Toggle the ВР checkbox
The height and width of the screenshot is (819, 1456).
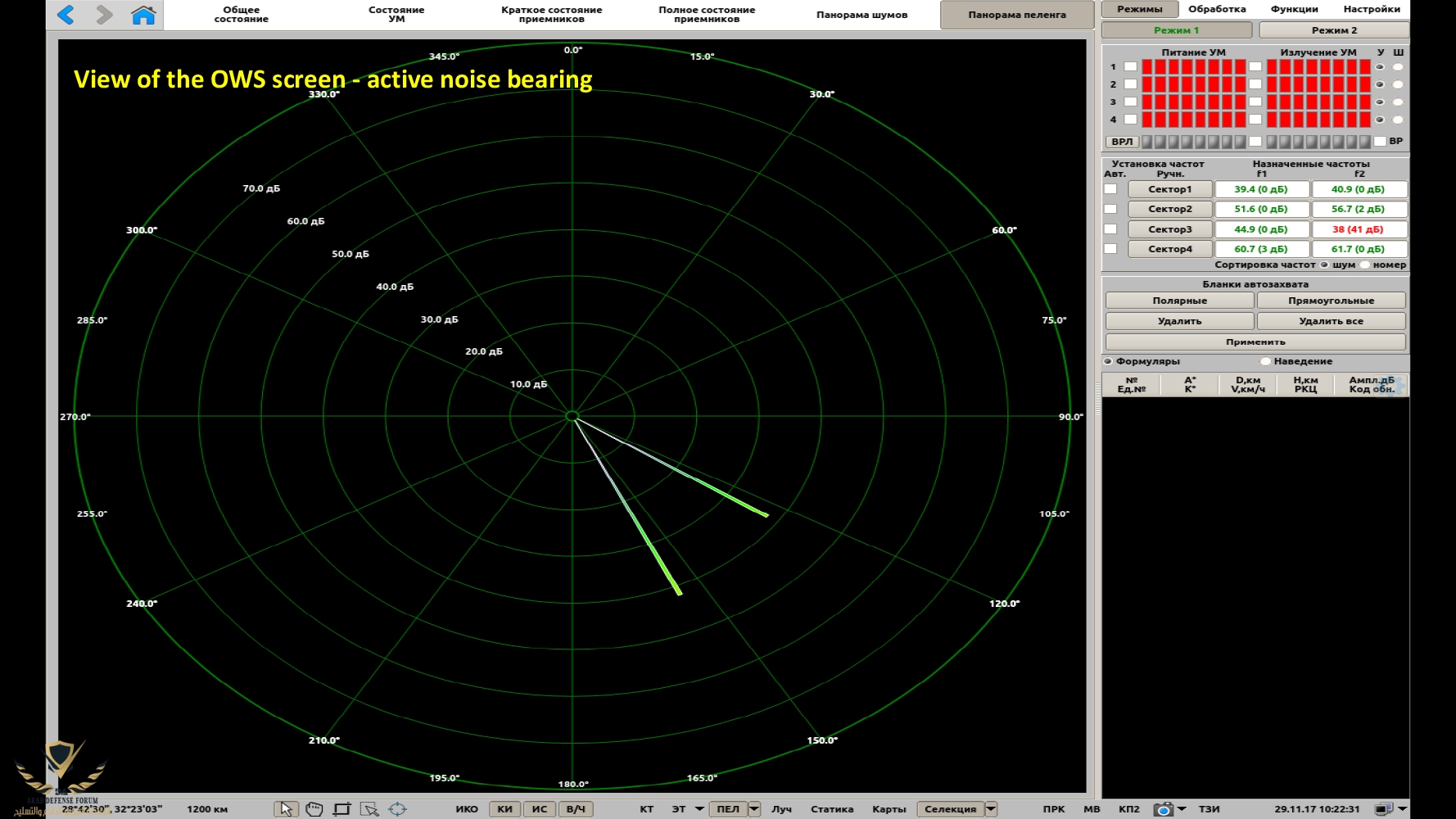[x=1380, y=142]
